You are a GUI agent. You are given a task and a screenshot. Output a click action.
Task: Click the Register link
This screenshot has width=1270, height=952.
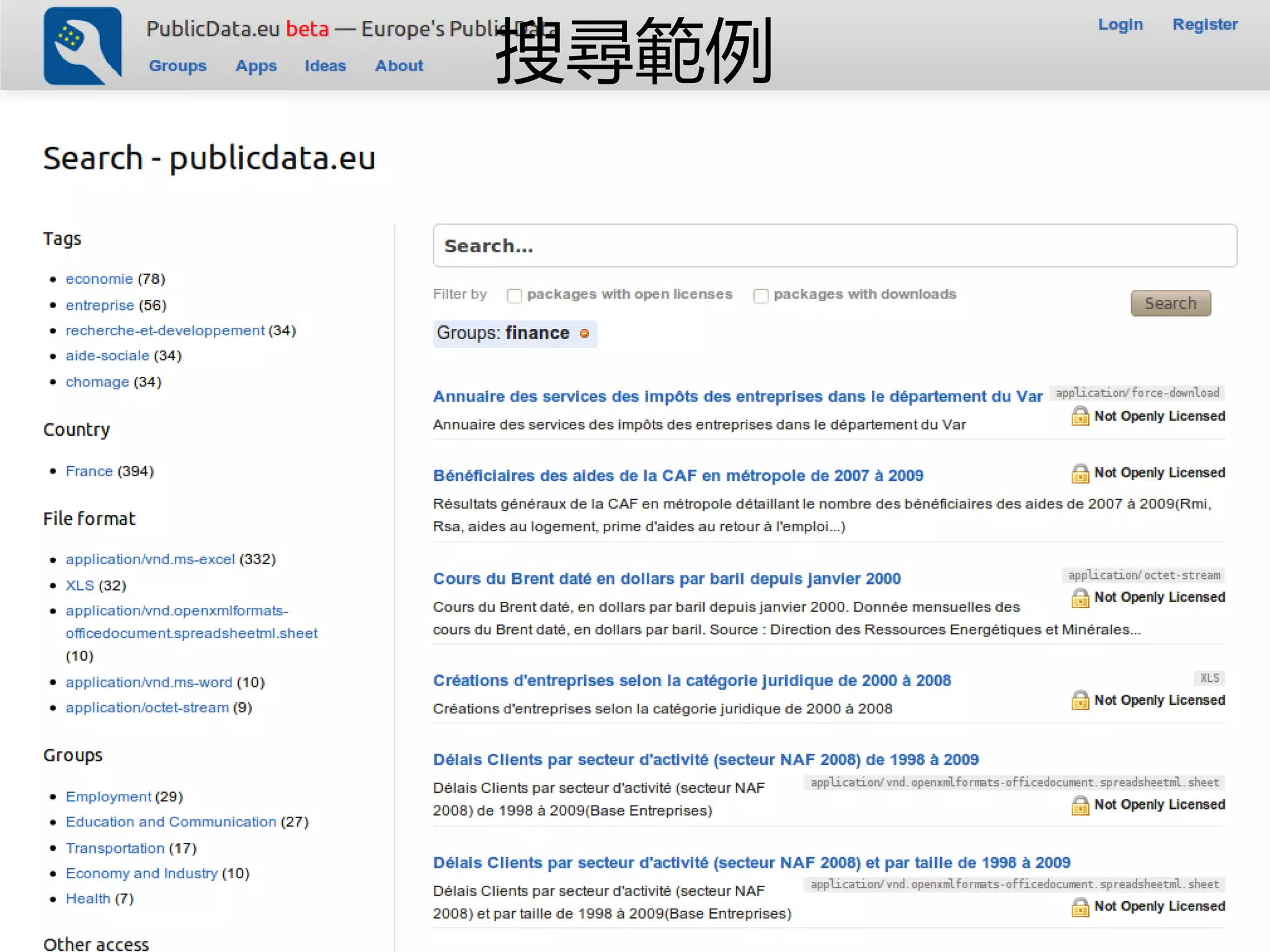1204,24
